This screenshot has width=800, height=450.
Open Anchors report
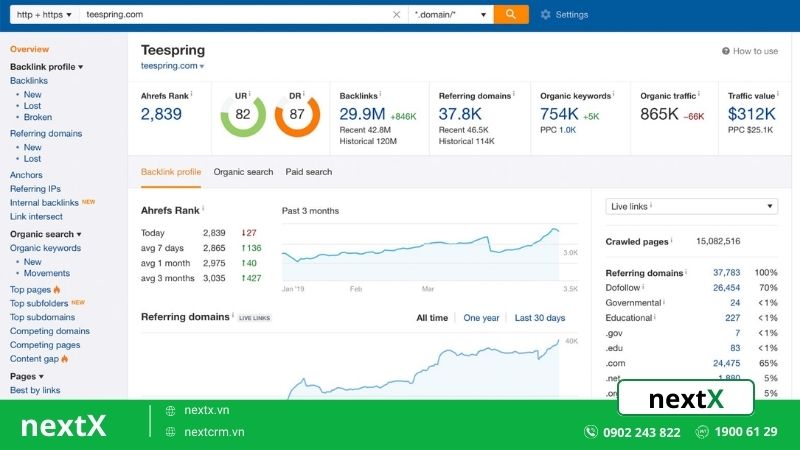(26, 174)
